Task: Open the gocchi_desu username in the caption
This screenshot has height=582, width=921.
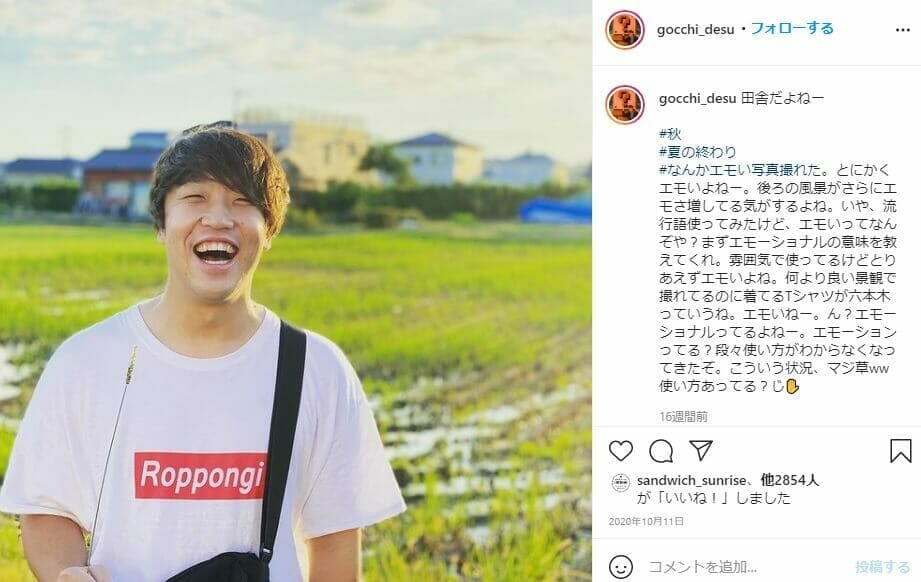Action: point(697,99)
